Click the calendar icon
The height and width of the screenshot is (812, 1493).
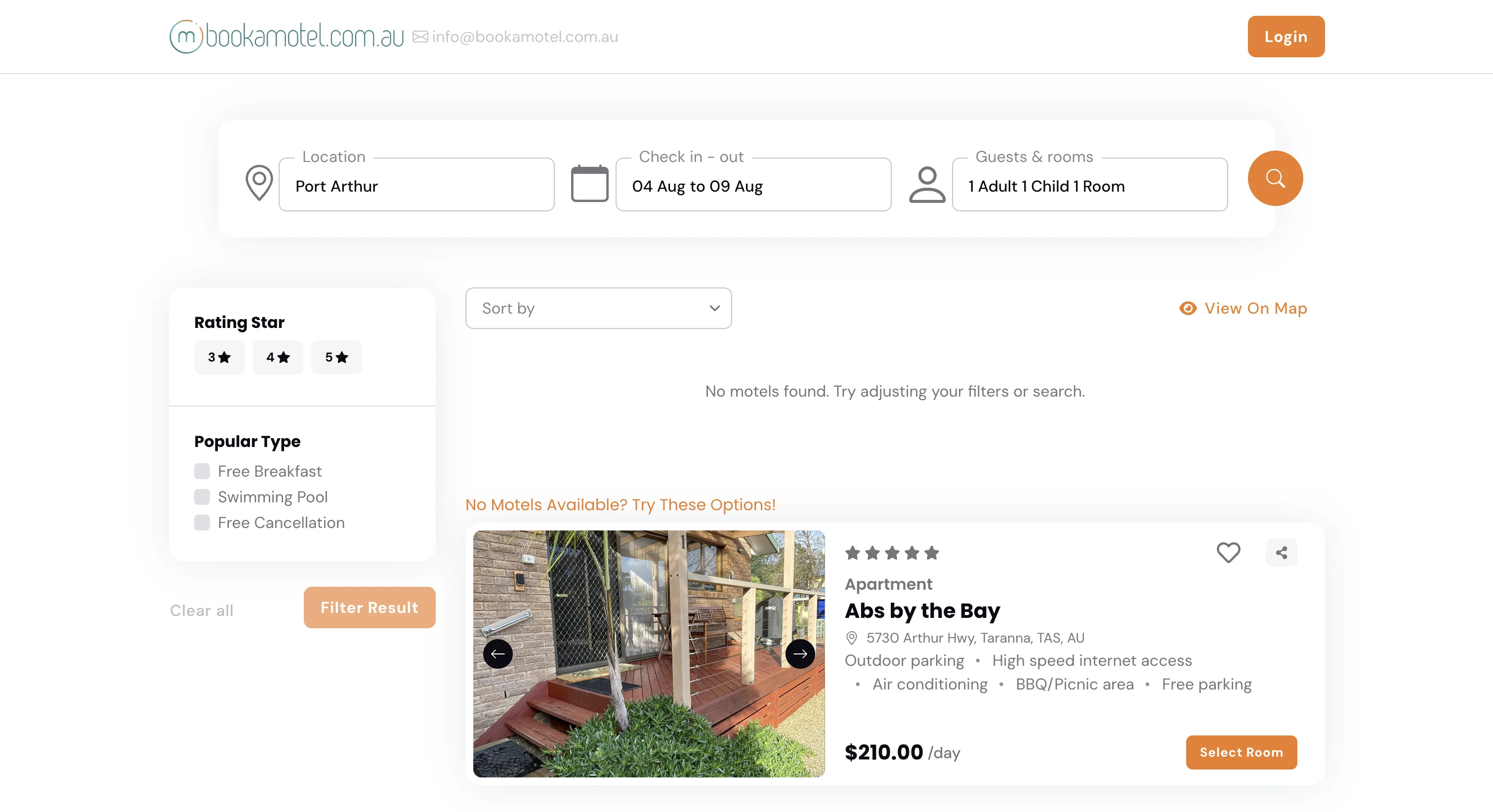click(x=589, y=184)
